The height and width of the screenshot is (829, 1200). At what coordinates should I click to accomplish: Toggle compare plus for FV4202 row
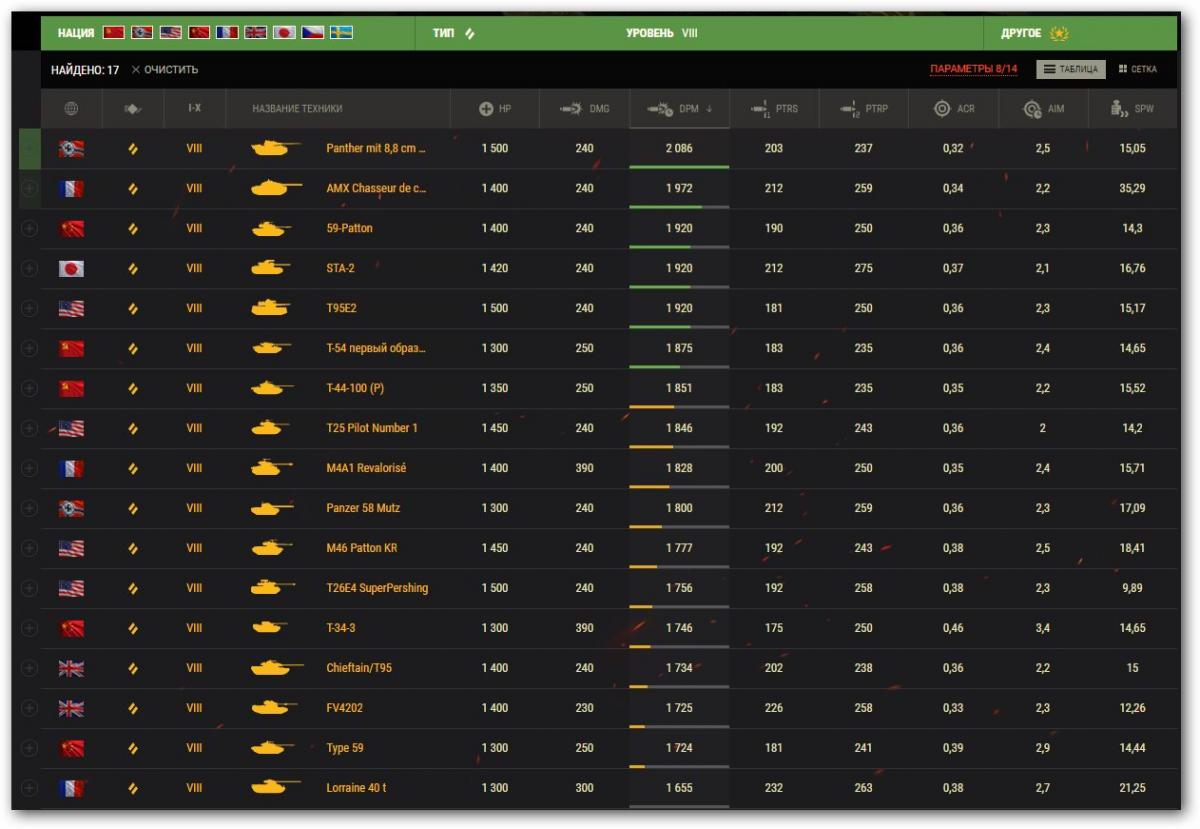coord(29,708)
